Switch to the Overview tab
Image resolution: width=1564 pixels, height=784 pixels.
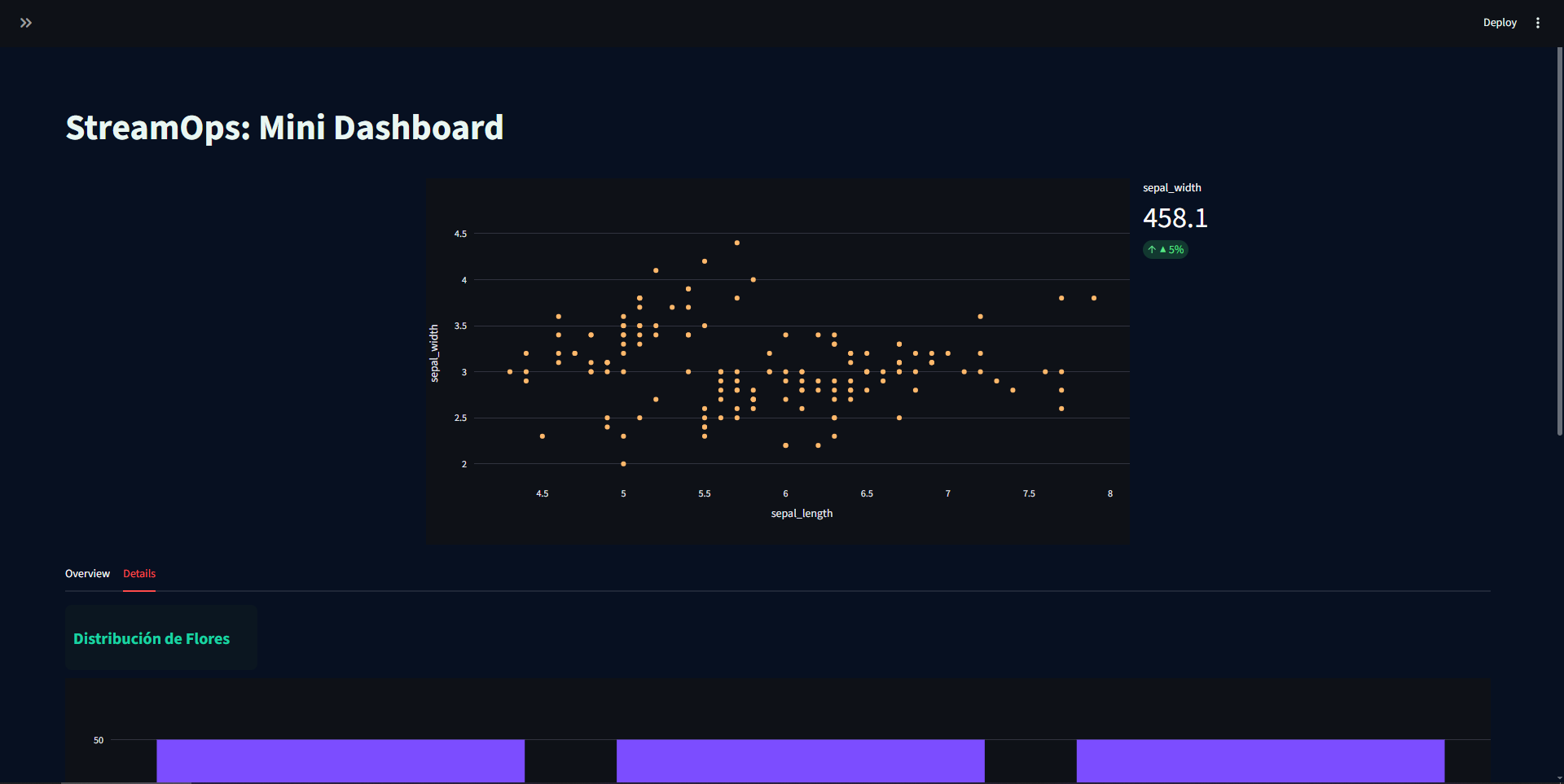(87, 573)
